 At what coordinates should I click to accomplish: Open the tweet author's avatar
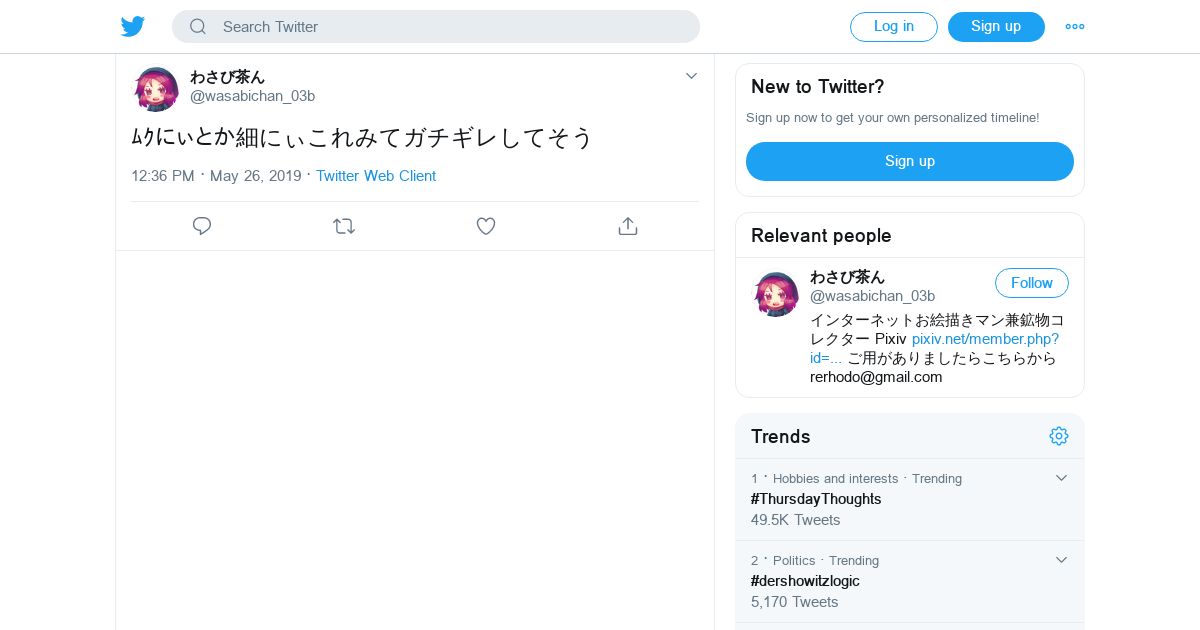point(156,89)
